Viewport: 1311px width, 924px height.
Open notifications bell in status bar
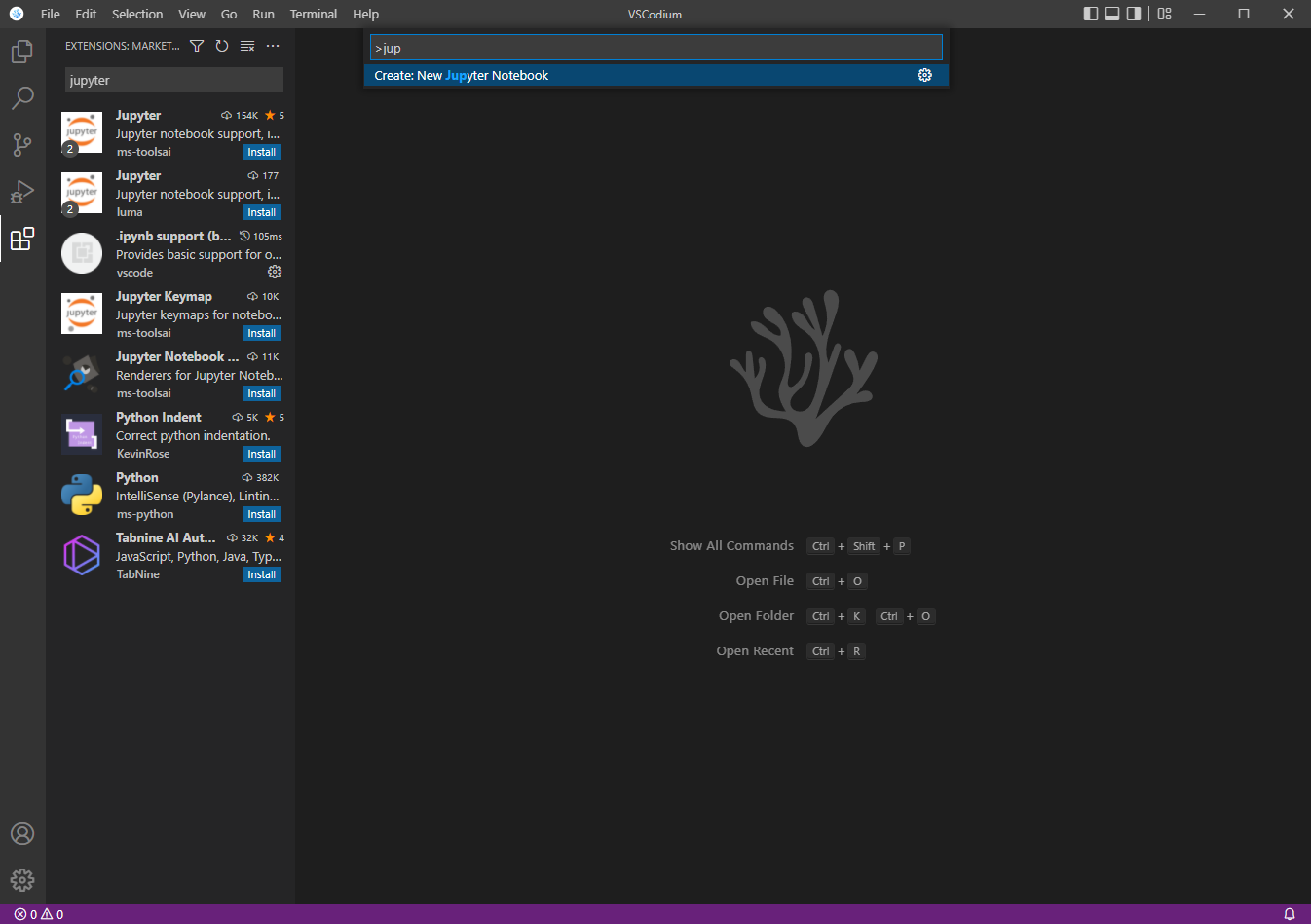(x=1290, y=914)
